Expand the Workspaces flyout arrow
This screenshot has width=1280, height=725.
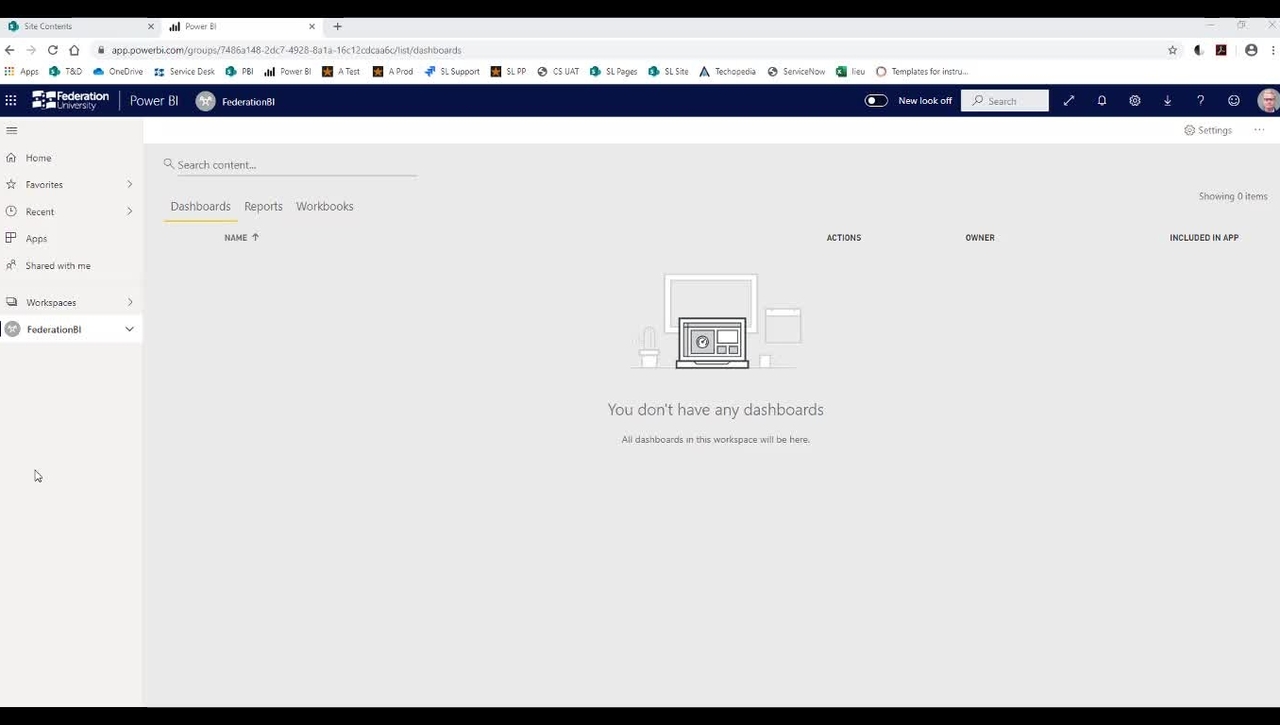click(129, 302)
